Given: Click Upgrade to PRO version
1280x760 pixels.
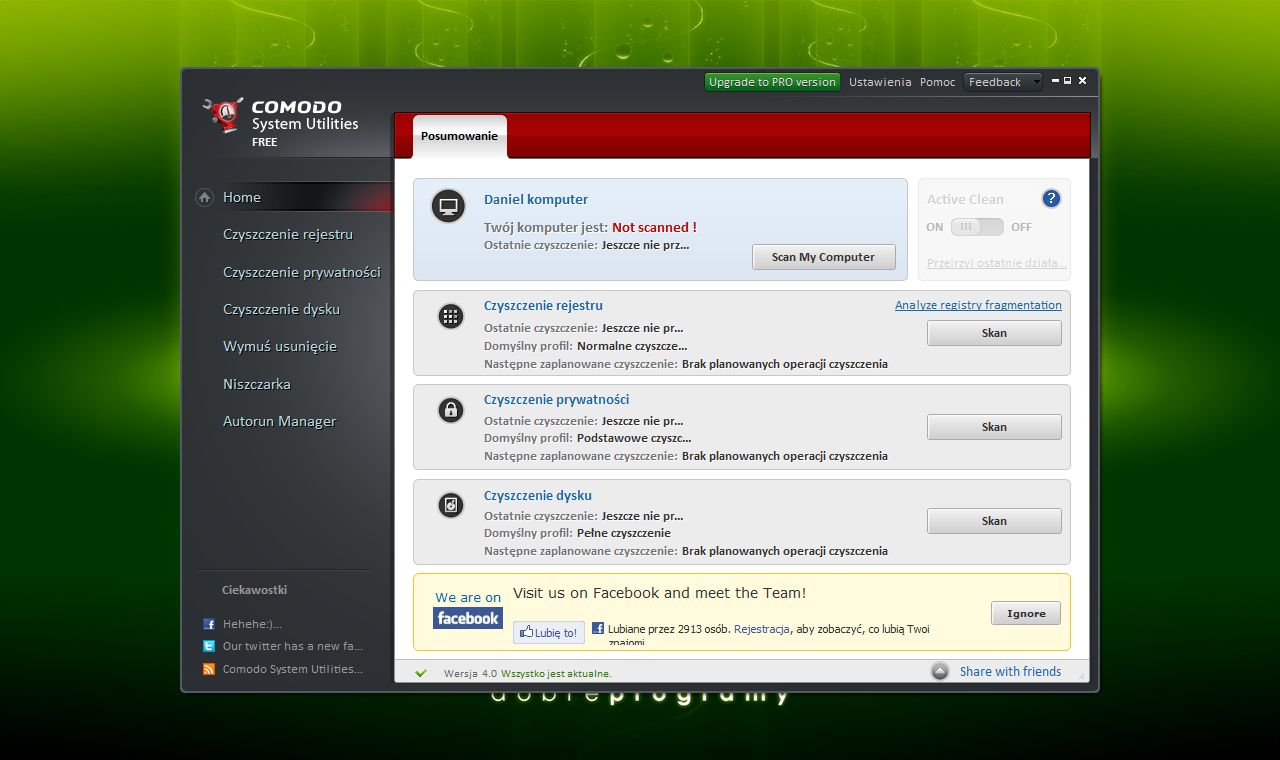Looking at the screenshot, I should pos(772,82).
